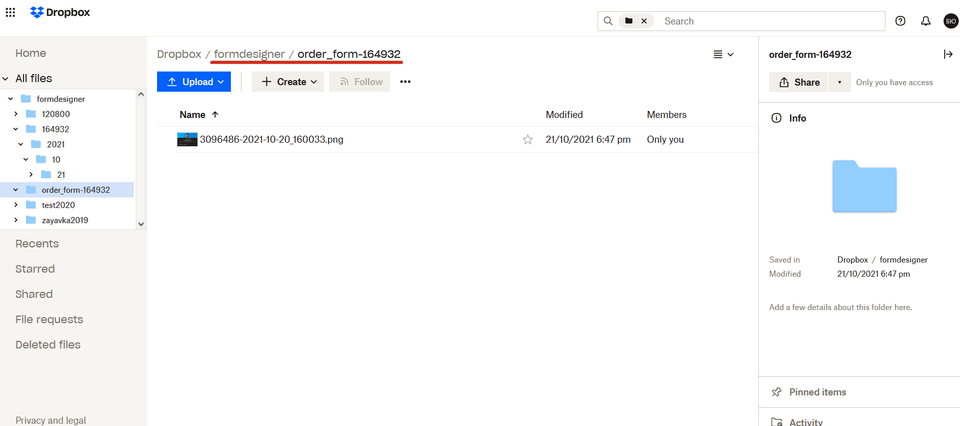
Task: Collapse the right details panel
Action: coord(948,54)
